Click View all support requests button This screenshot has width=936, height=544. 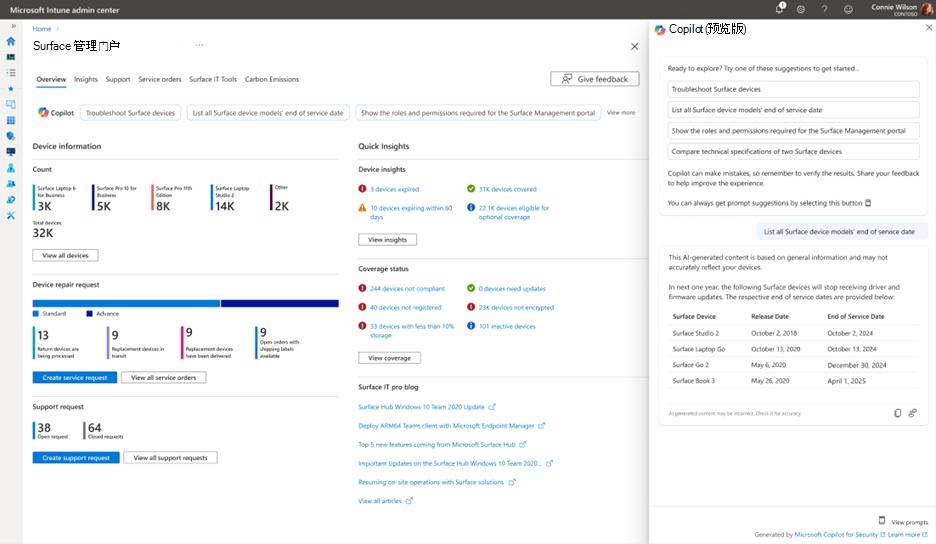click(170, 457)
